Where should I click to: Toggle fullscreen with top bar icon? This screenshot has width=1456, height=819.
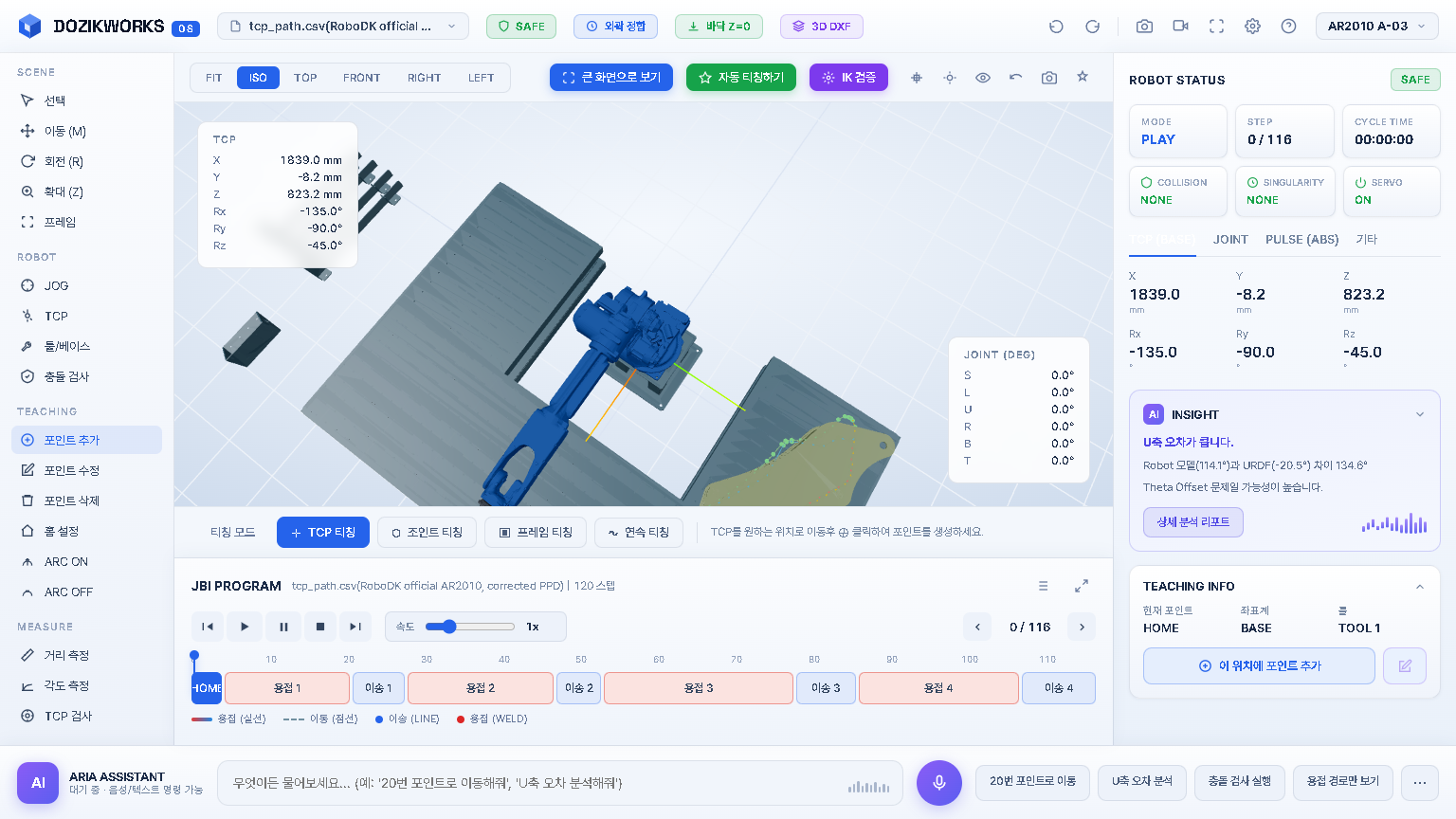pos(1216,27)
